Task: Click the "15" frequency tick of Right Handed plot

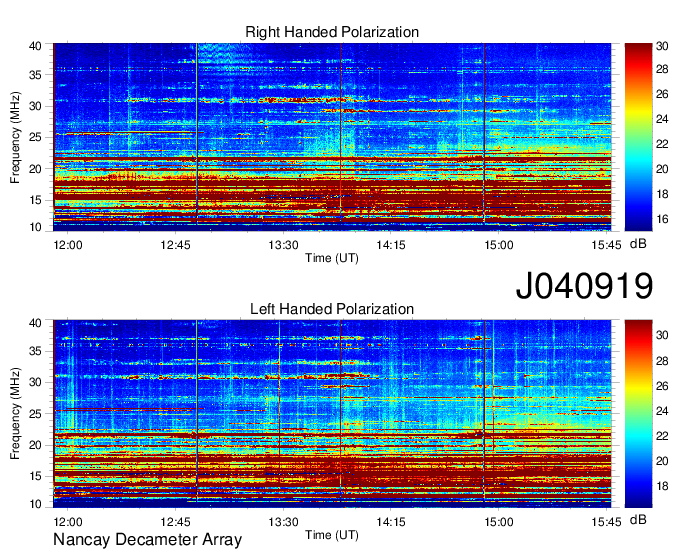Action: [35, 200]
